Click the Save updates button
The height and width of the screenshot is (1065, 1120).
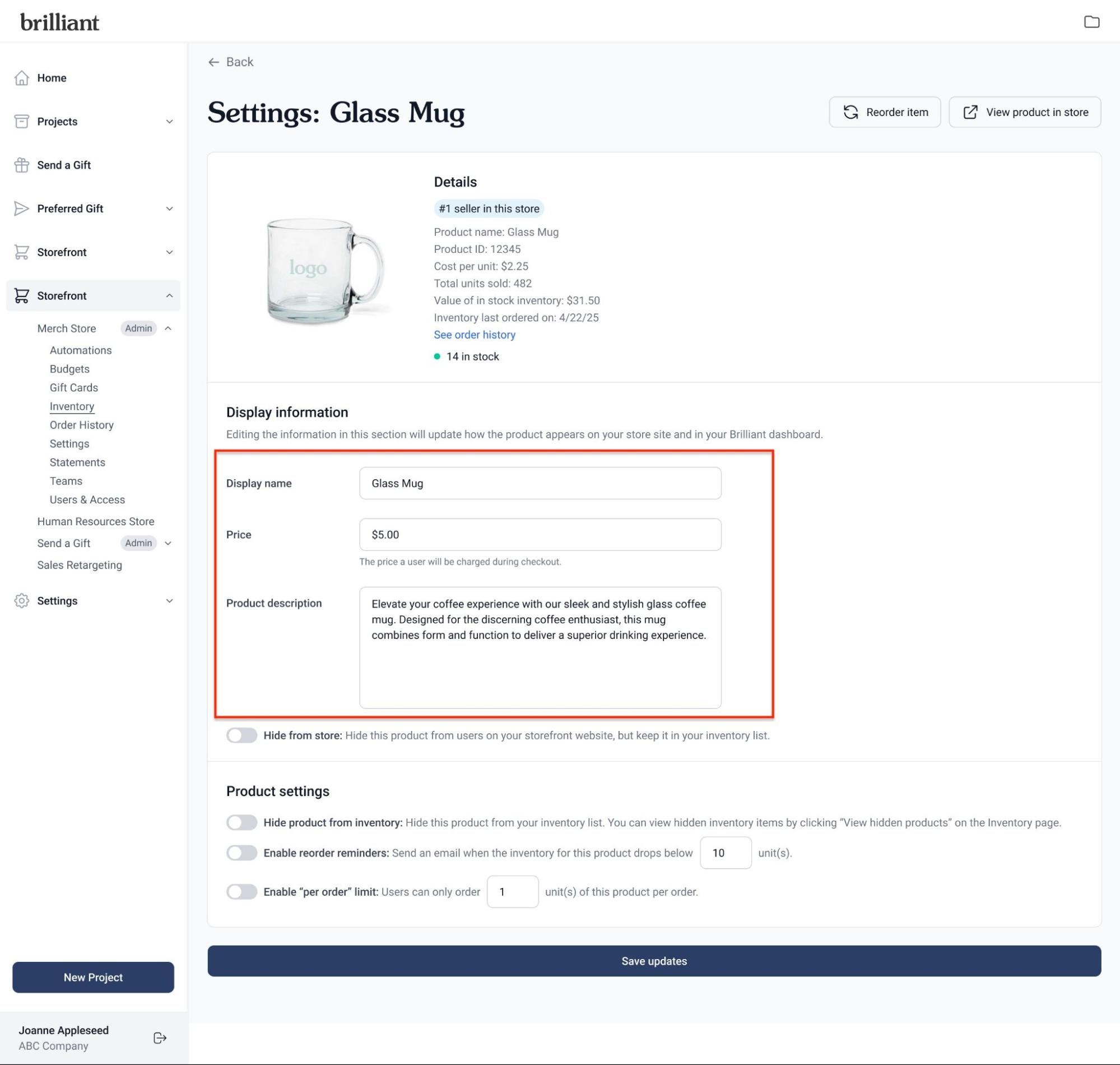click(x=654, y=961)
